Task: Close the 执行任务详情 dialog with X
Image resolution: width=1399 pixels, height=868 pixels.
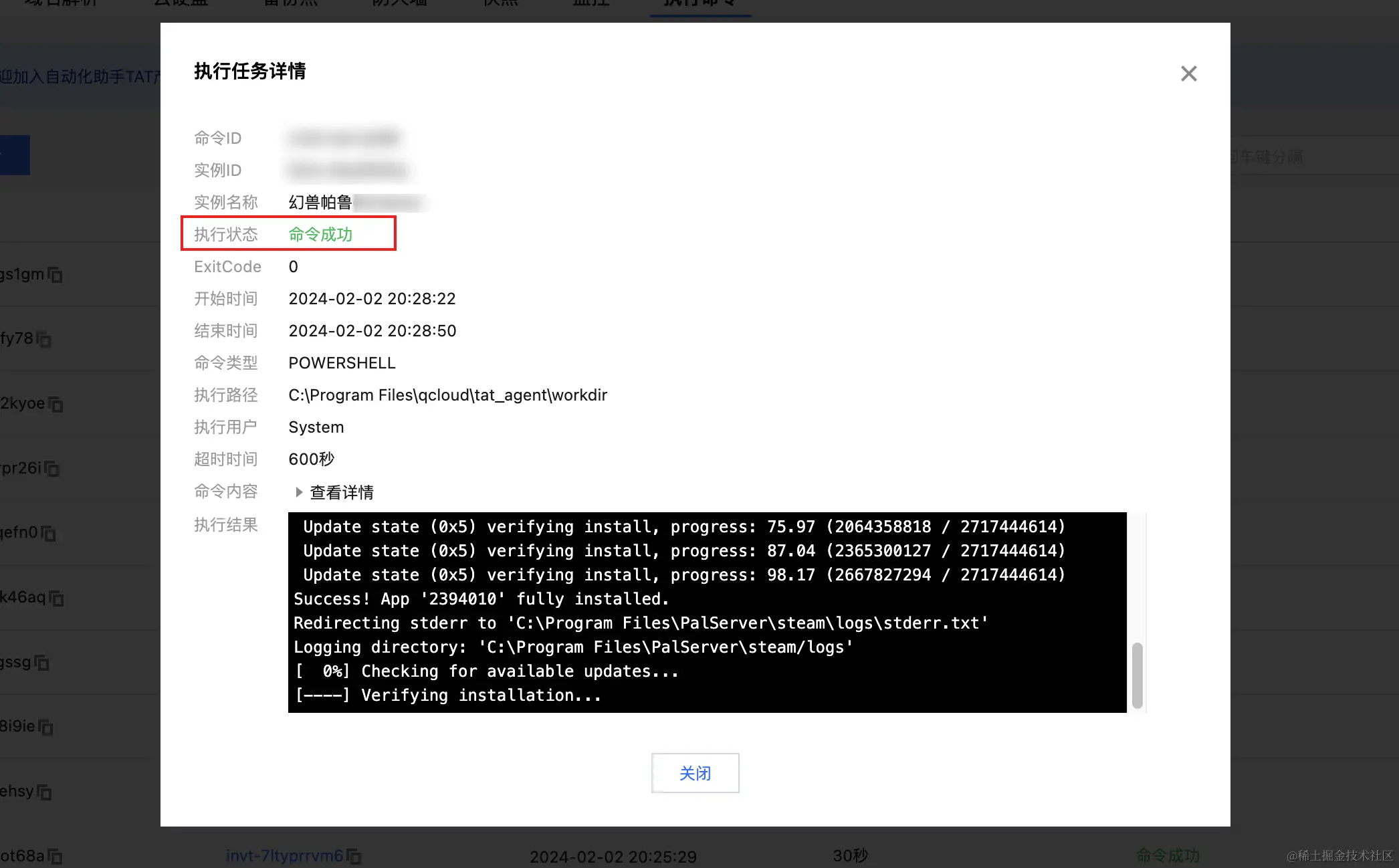Action: click(1188, 74)
